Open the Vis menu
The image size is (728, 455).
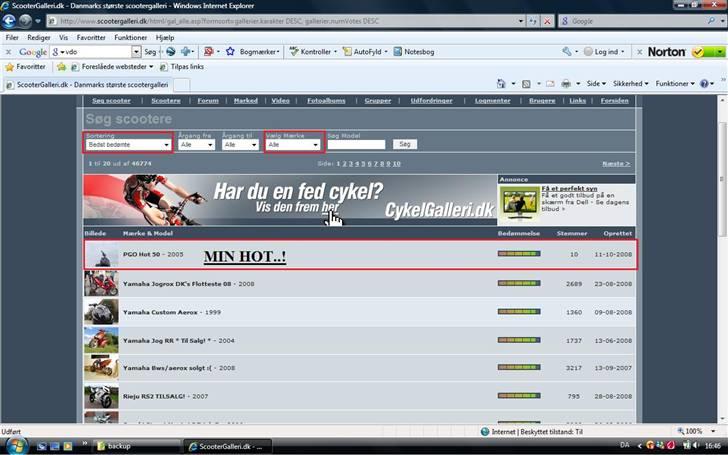tap(64, 38)
